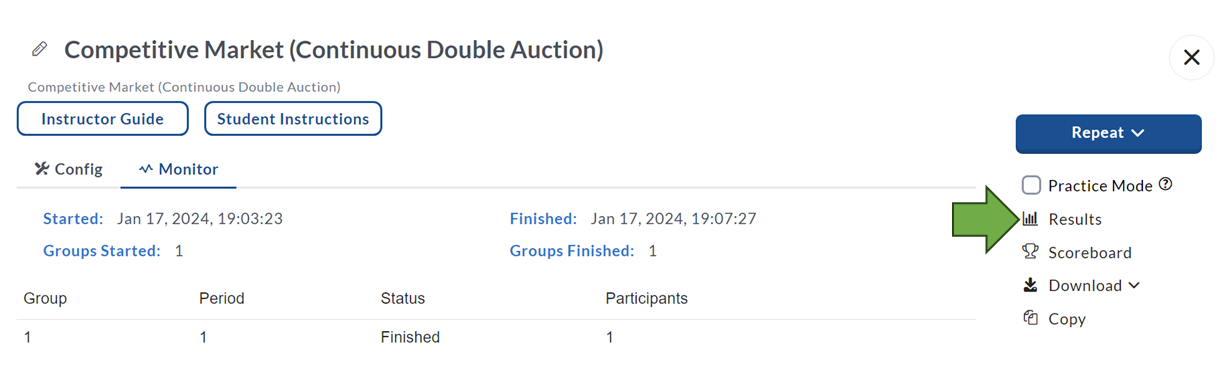Enable the Practice Mode checkbox
The image size is (1226, 374).
point(1031,185)
